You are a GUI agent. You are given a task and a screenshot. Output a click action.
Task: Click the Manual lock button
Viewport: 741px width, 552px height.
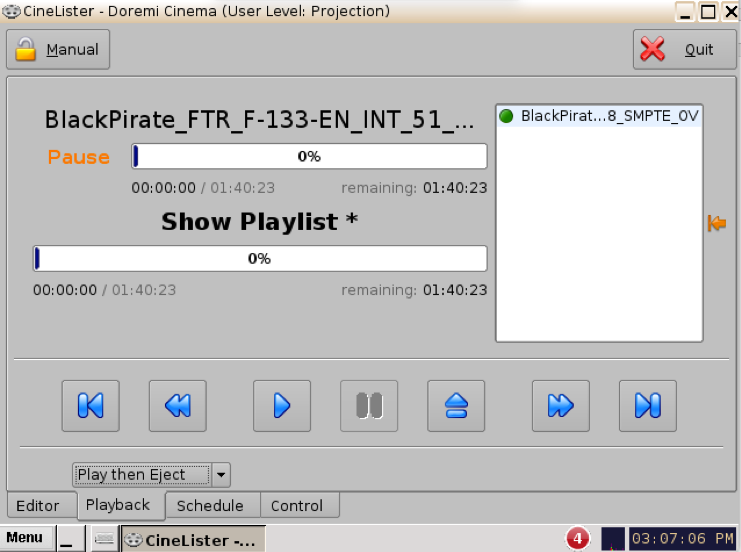58,49
